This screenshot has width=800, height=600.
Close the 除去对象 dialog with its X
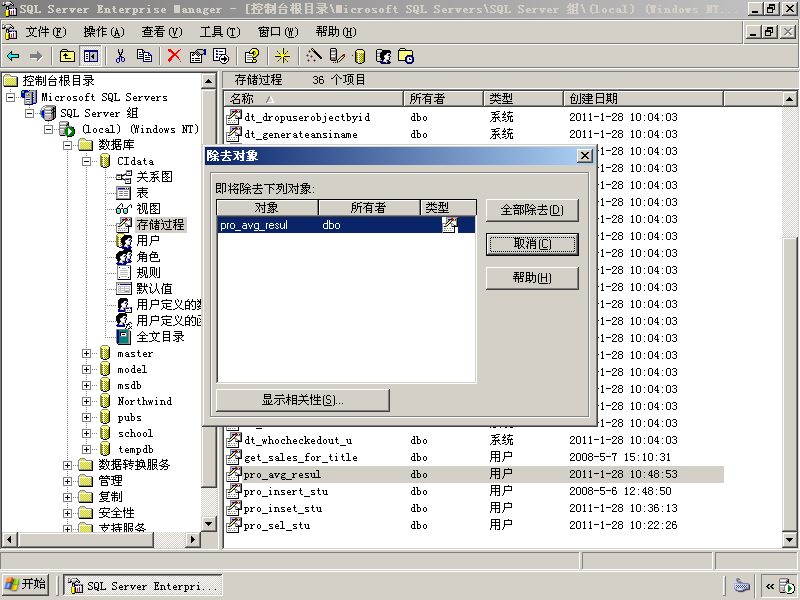tap(585, 156)
